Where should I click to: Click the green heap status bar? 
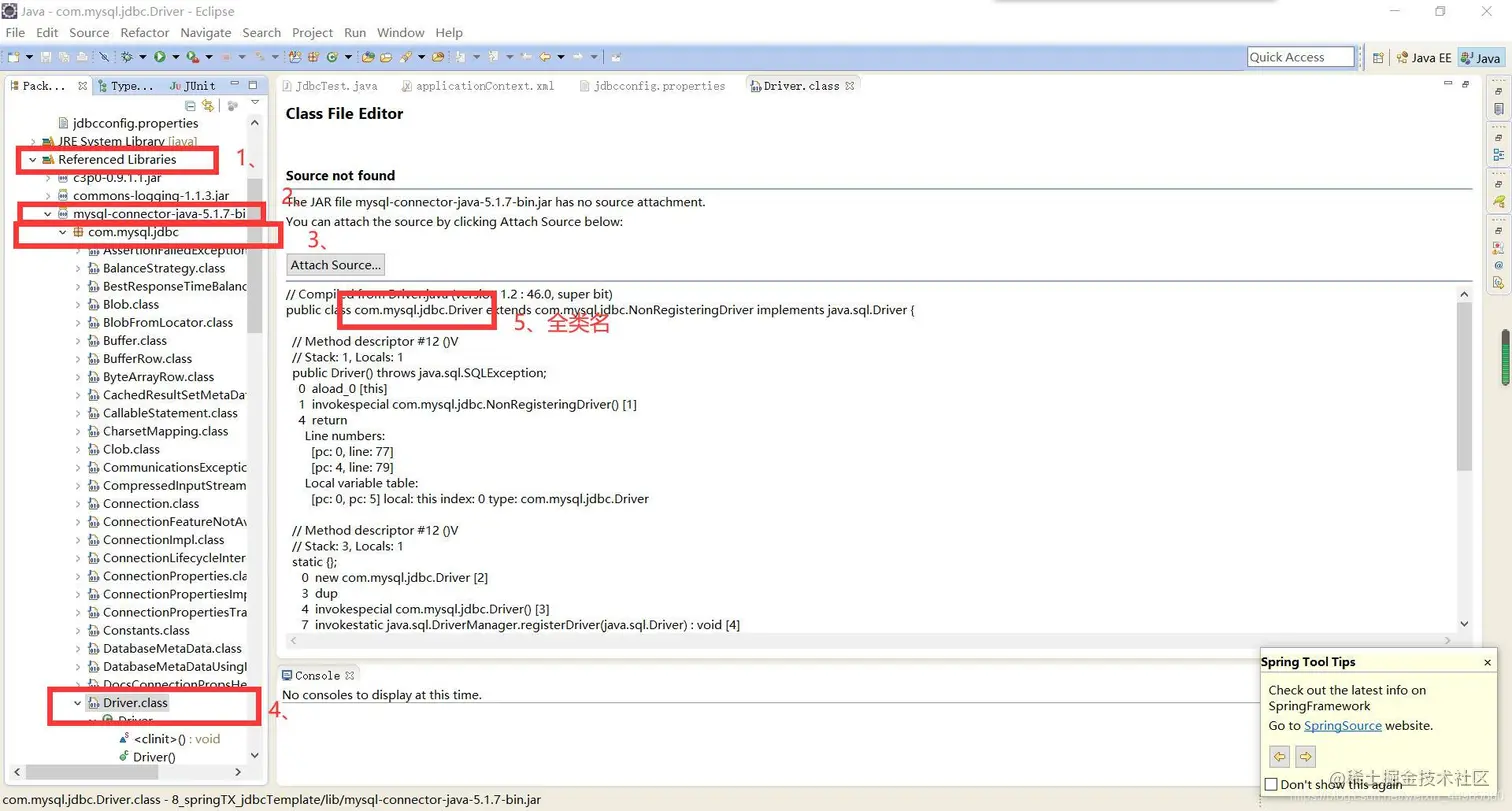tap(1506, 357)
